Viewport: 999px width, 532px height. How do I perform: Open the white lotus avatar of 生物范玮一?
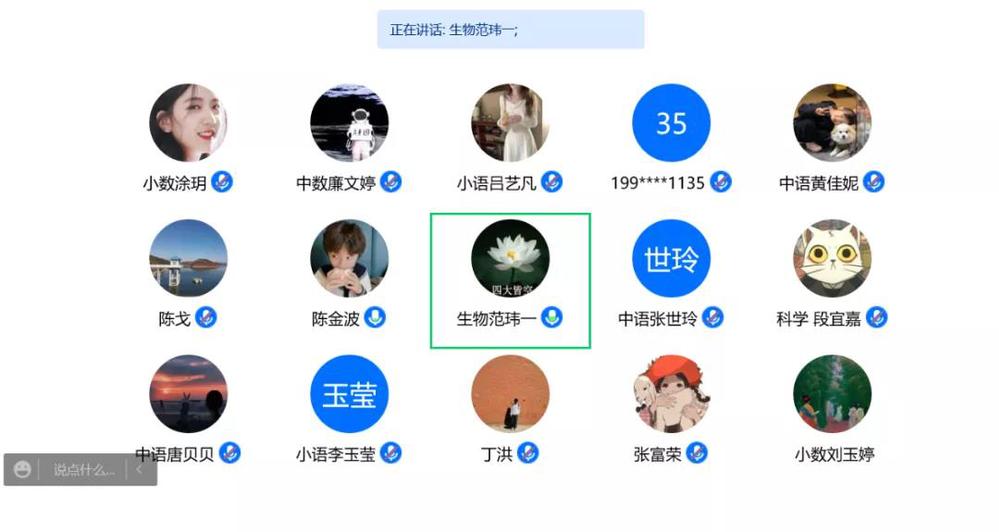point(510,258)
